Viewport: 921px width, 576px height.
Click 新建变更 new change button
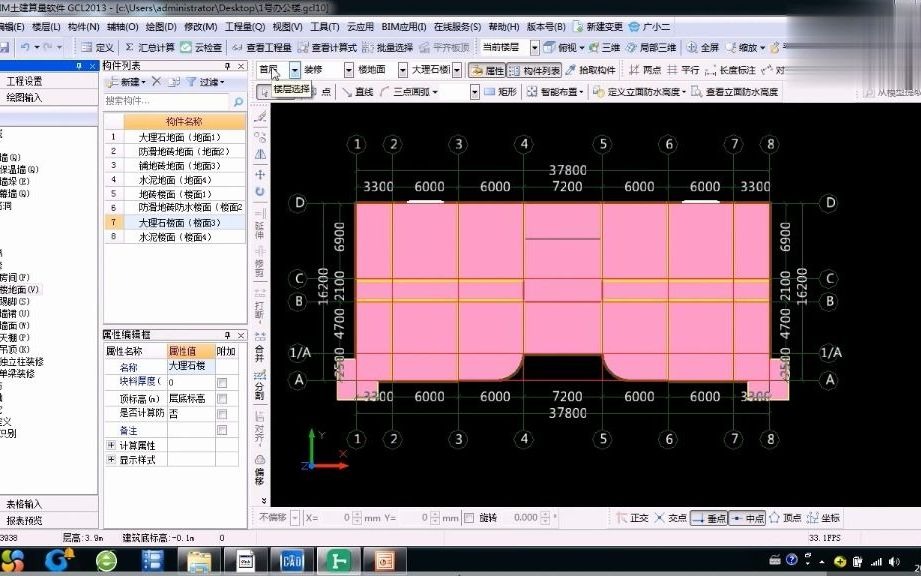click(597, 27)
